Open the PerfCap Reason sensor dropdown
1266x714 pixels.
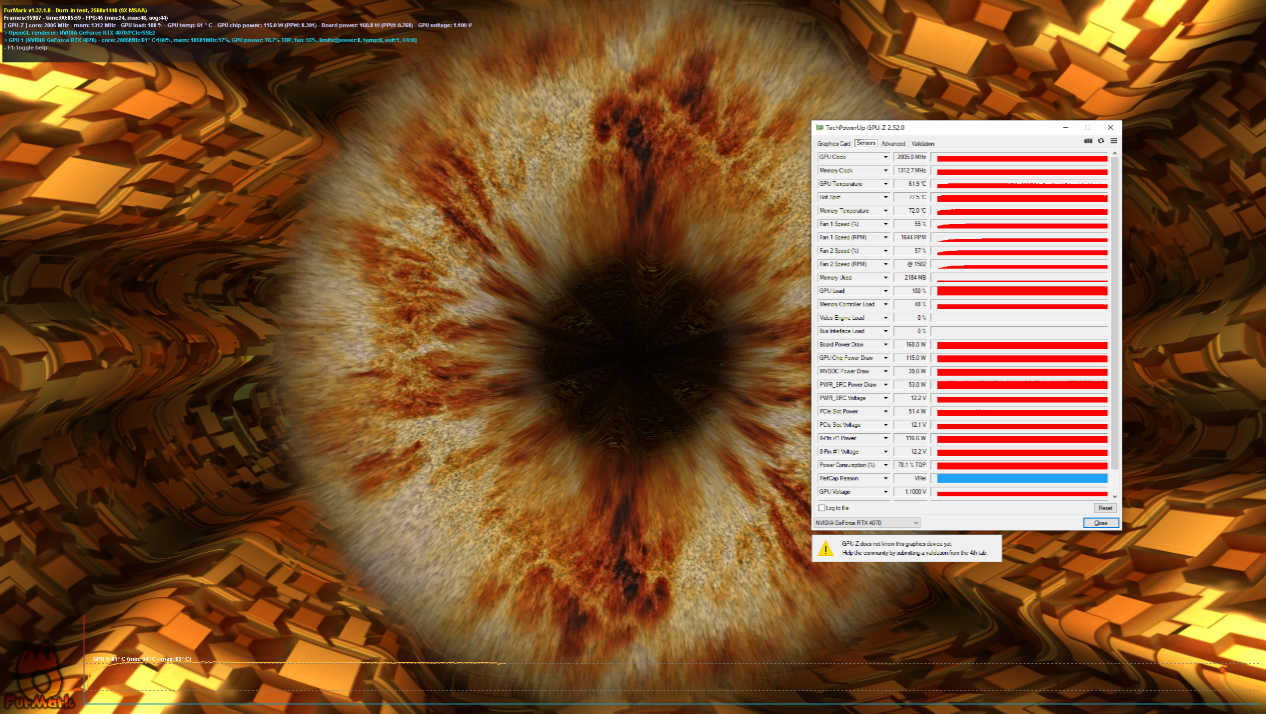tap(885, 479)
